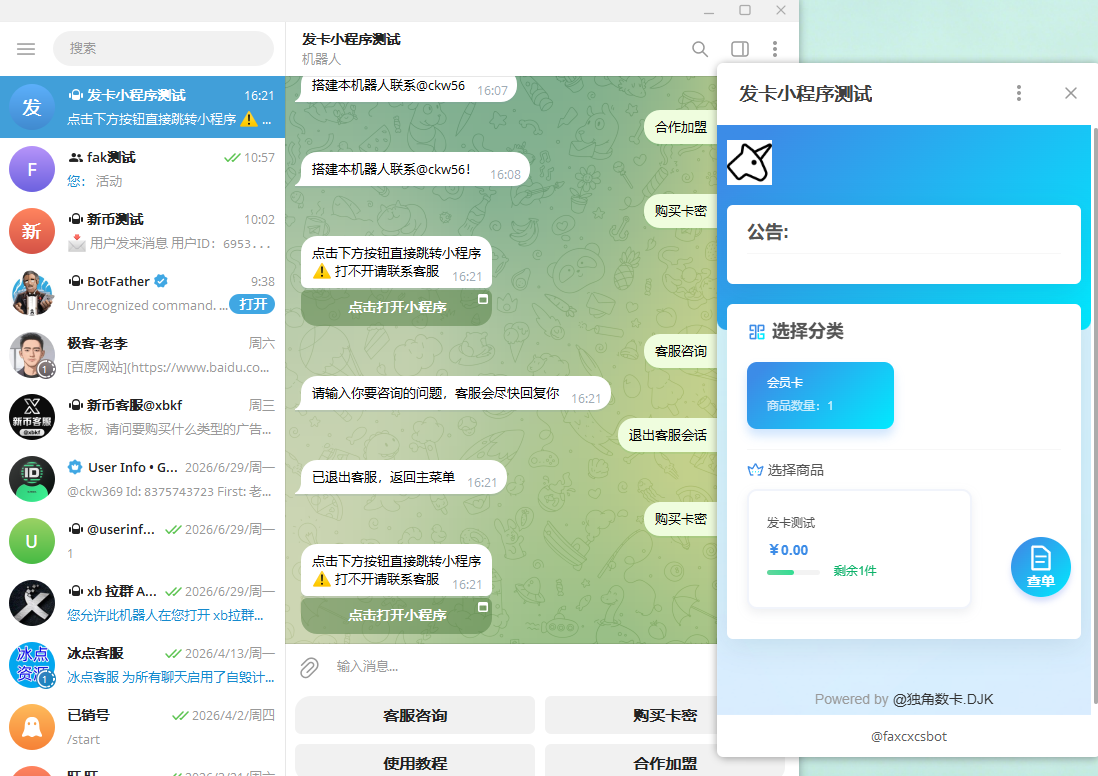This screenshot has width=1098, height=776.
Task: Click the 发卡测试 stock progress bar
Action: click(x=793, y=572)
